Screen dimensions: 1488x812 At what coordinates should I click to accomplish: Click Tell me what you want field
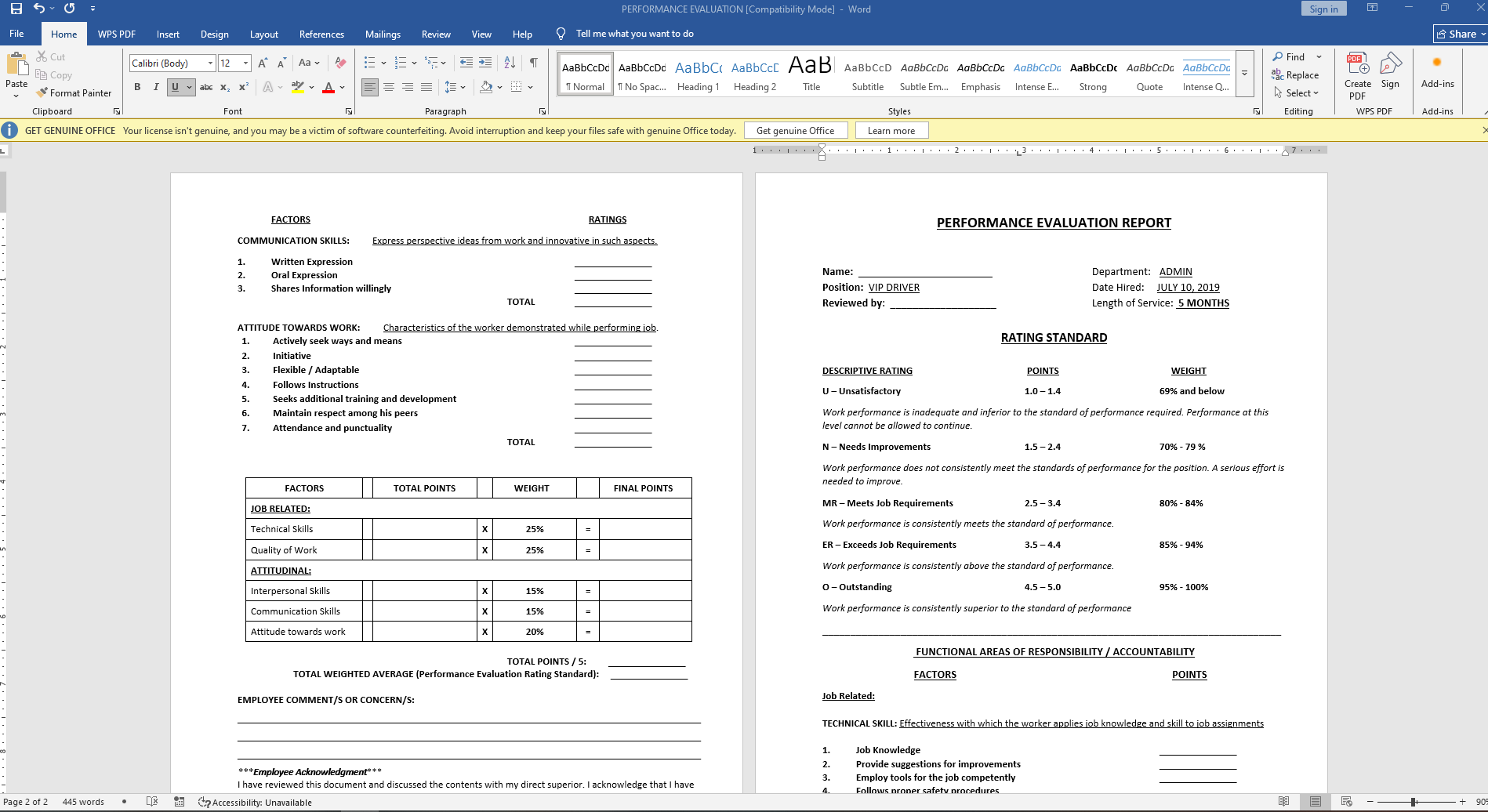point(634,34)
